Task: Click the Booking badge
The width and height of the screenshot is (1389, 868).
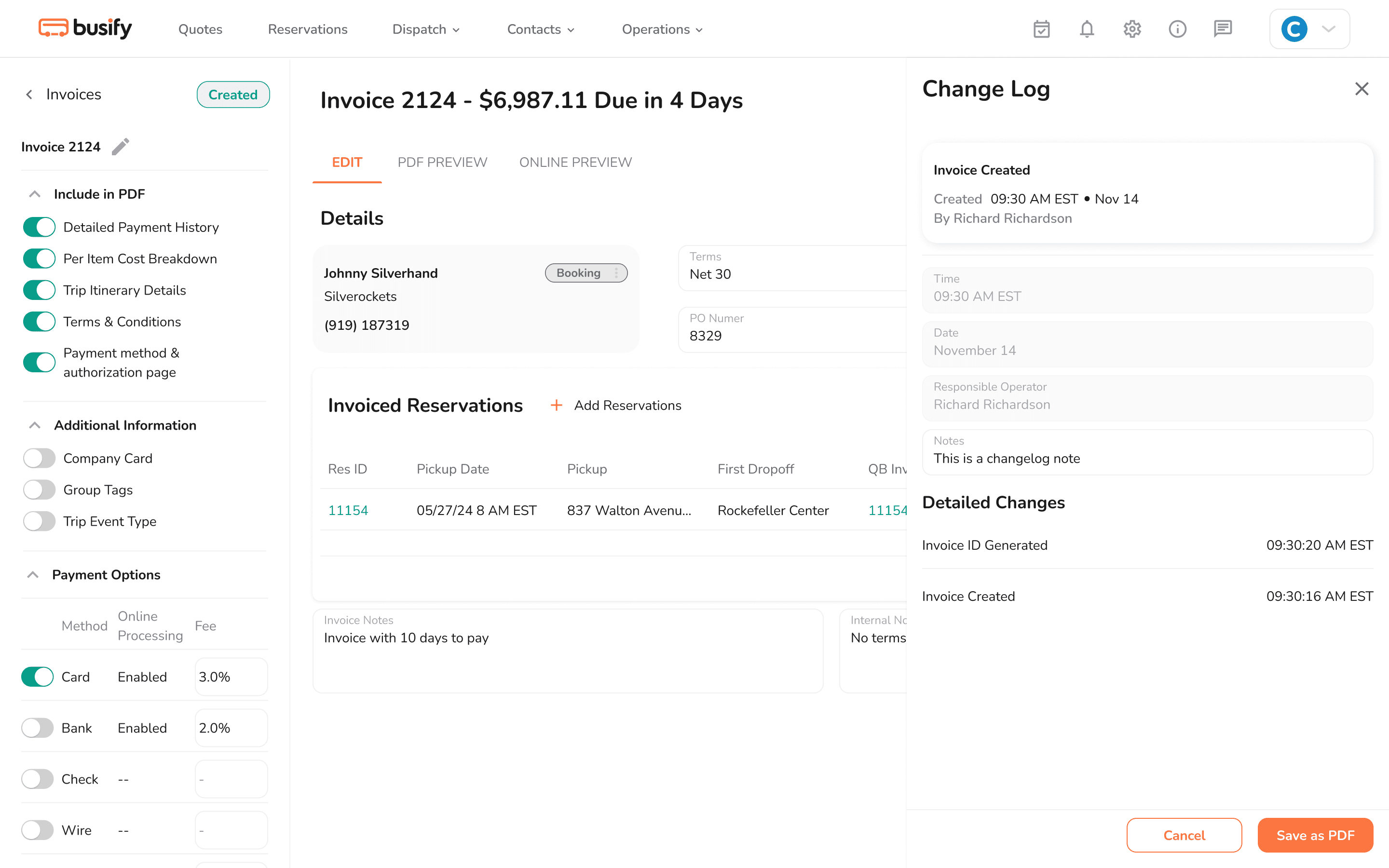Action: coord(586,272)
